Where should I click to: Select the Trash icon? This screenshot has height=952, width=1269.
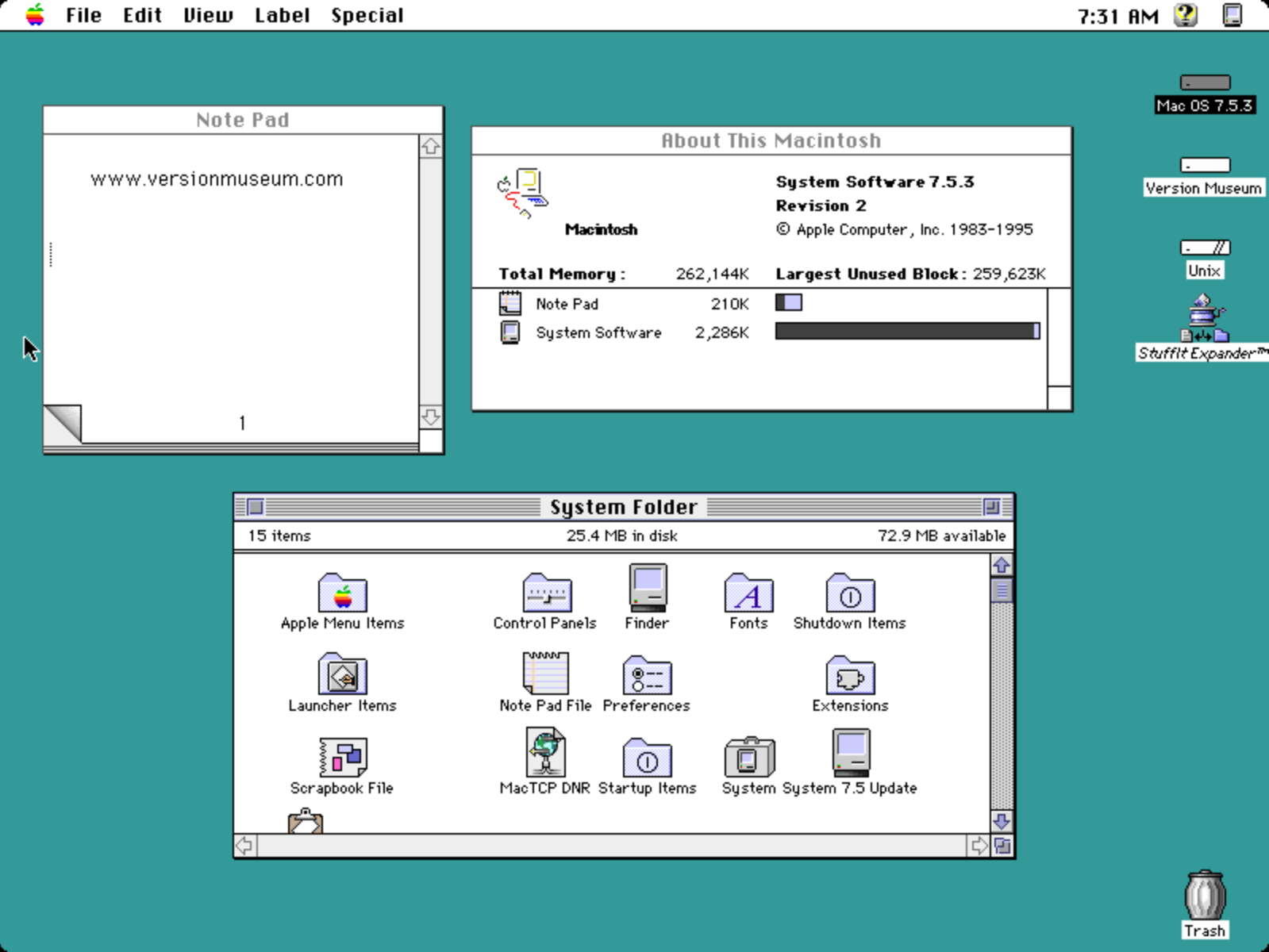pos(1205,895)
